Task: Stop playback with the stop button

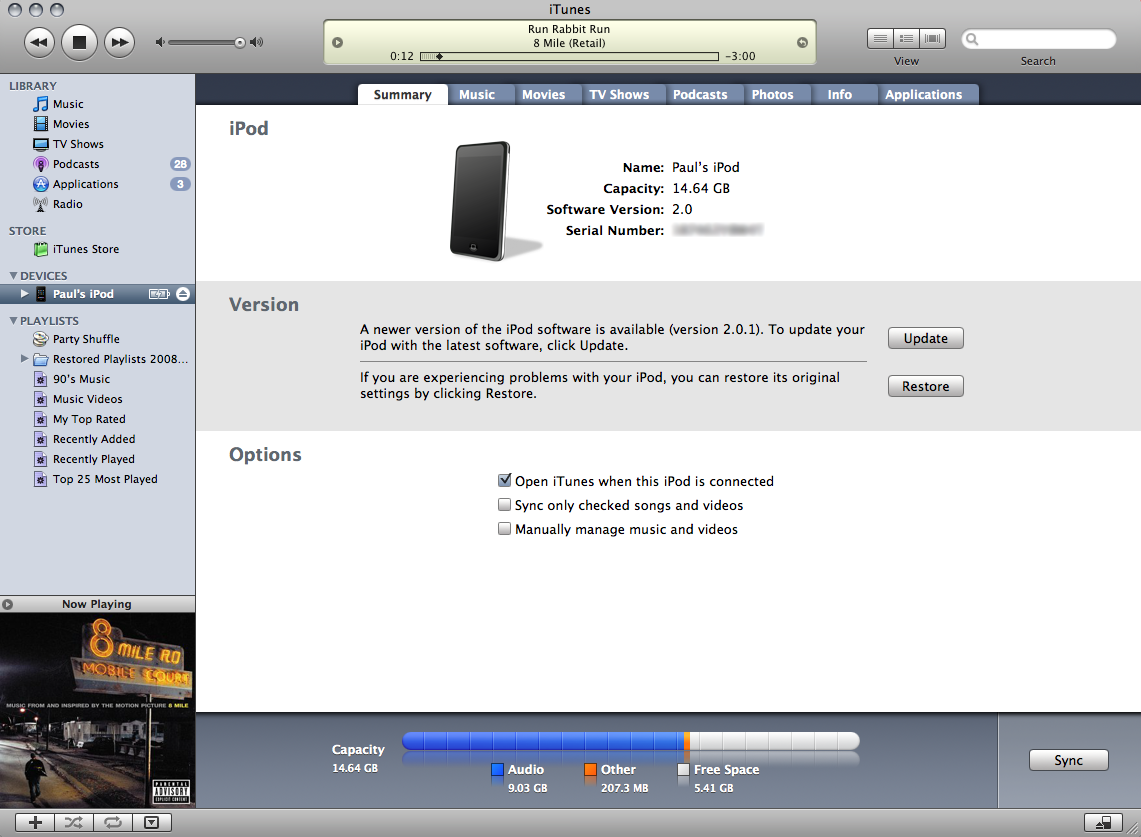Action: pos(79,42)
